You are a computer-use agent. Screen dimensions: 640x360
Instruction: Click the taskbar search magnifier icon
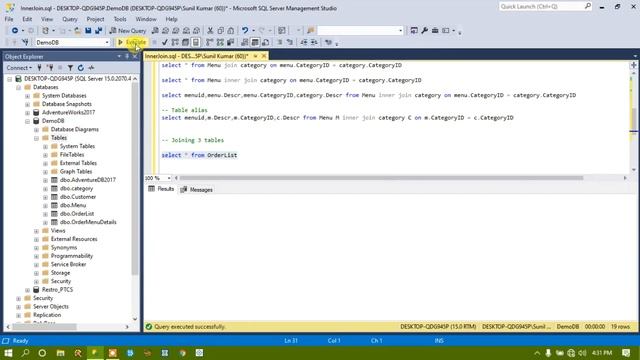25,353
